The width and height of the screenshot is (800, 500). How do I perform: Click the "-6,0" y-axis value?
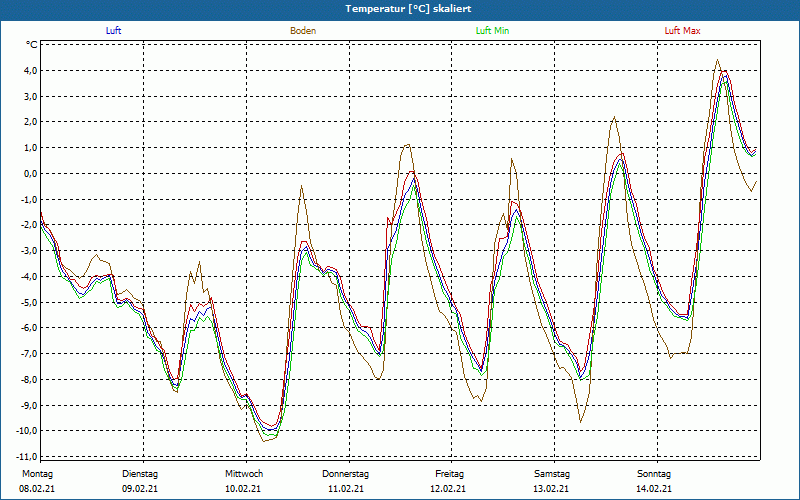[29, 328]
